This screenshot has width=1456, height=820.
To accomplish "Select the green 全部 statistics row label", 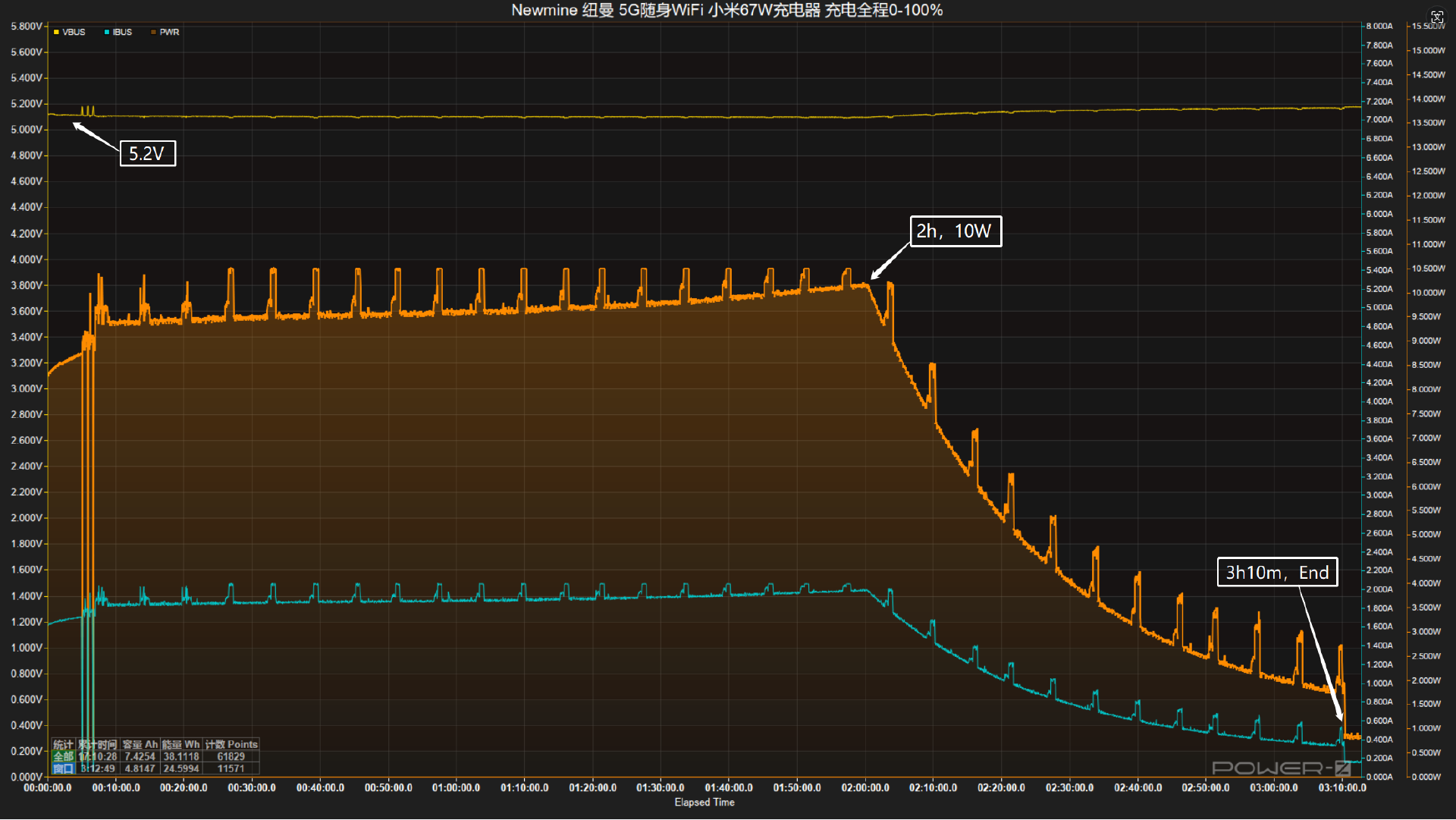I will pyautogui.click(x=63, y=756).
